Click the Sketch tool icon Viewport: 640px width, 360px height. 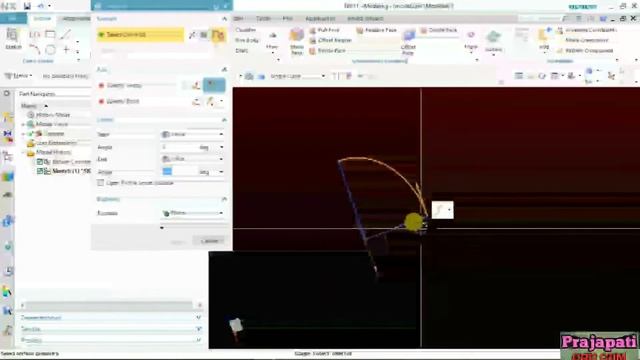pos(13,39)
